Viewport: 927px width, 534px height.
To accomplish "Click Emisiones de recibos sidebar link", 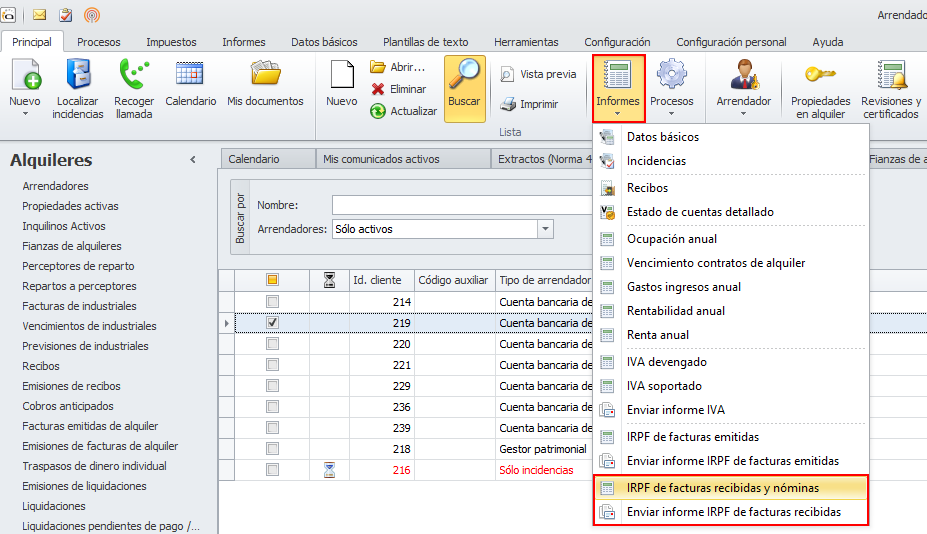I will 72,386.
